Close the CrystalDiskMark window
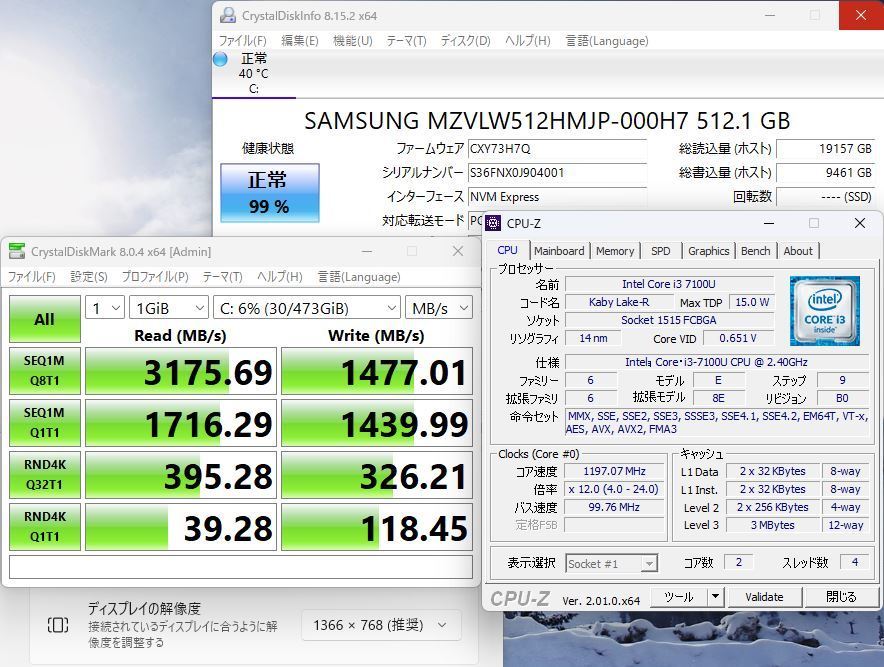 click(x=458, y=251)
